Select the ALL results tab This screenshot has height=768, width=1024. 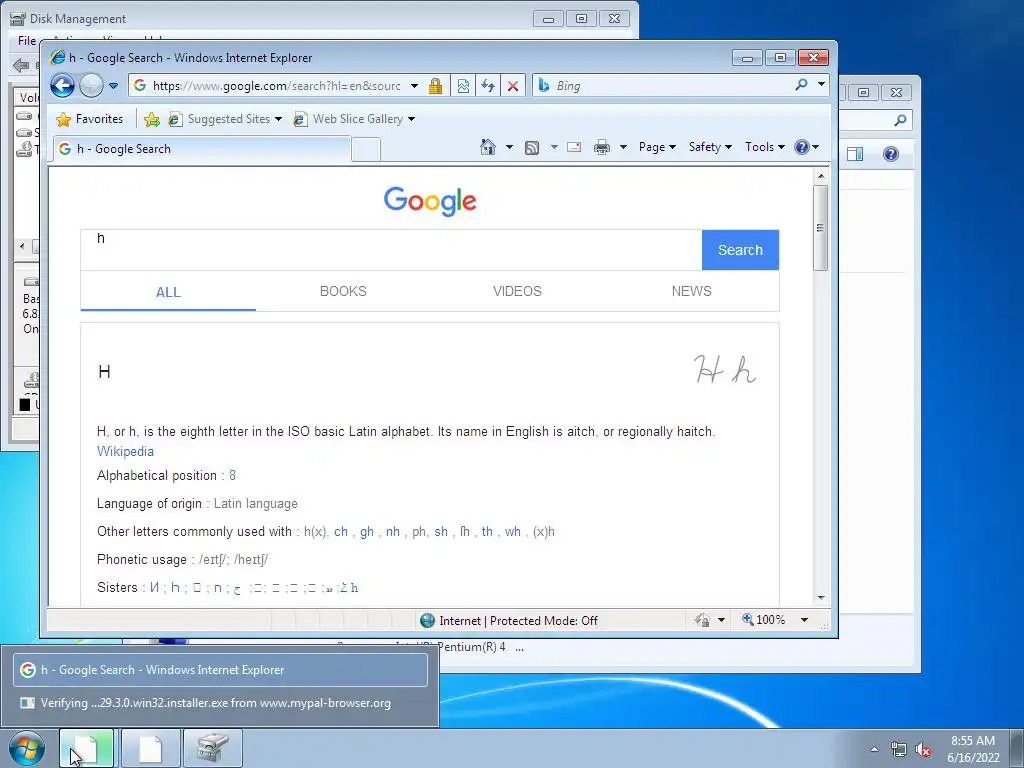(x=168, y=292)
